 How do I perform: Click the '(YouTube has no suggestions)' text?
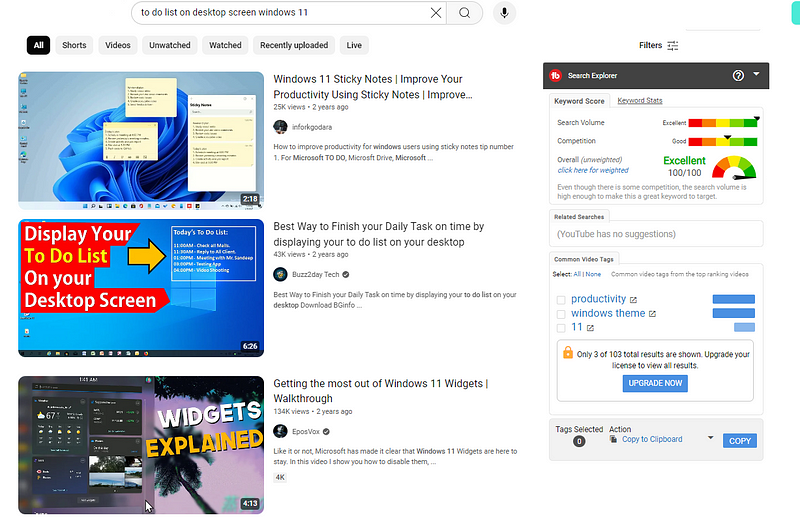pos(616,234)
